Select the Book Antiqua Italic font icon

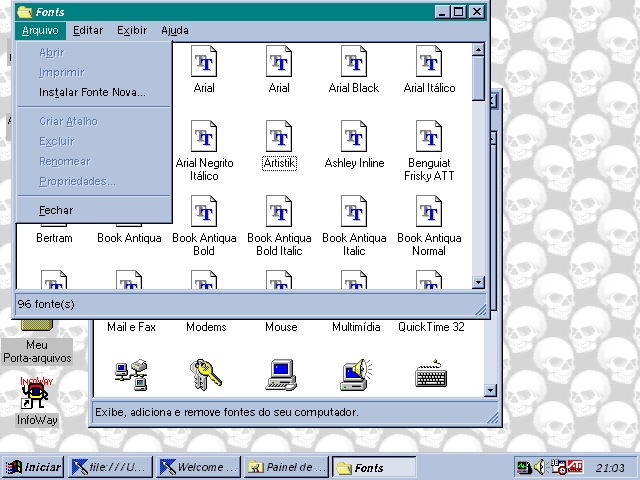354,211
